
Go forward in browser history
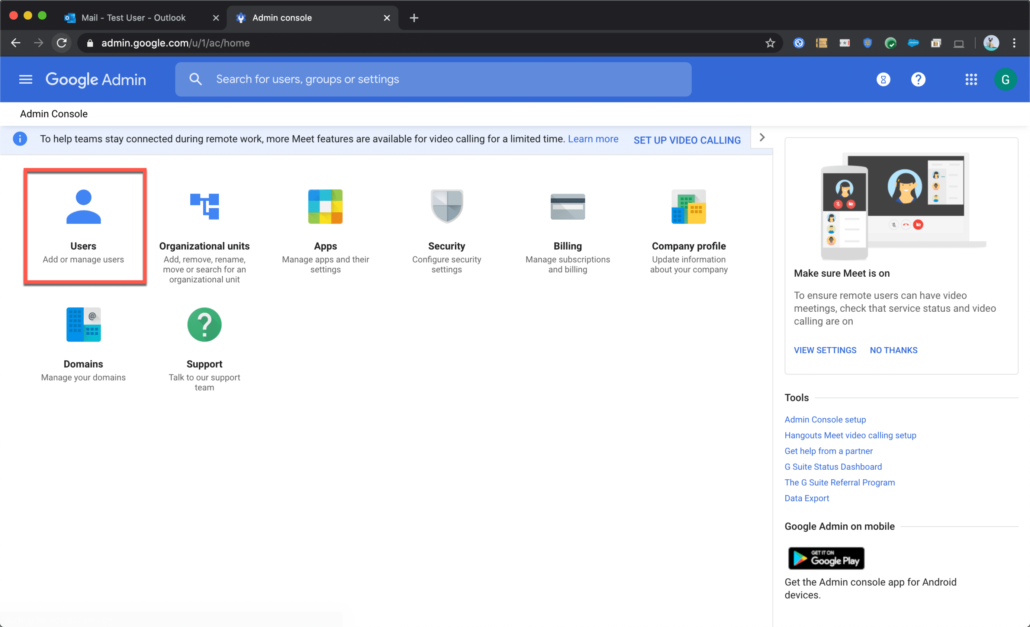pos(39,43)
